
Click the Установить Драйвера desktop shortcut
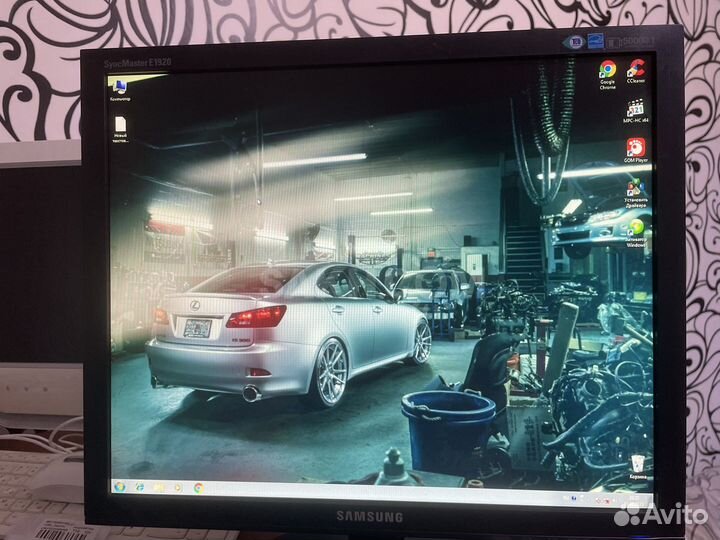[x=636, y=193]
